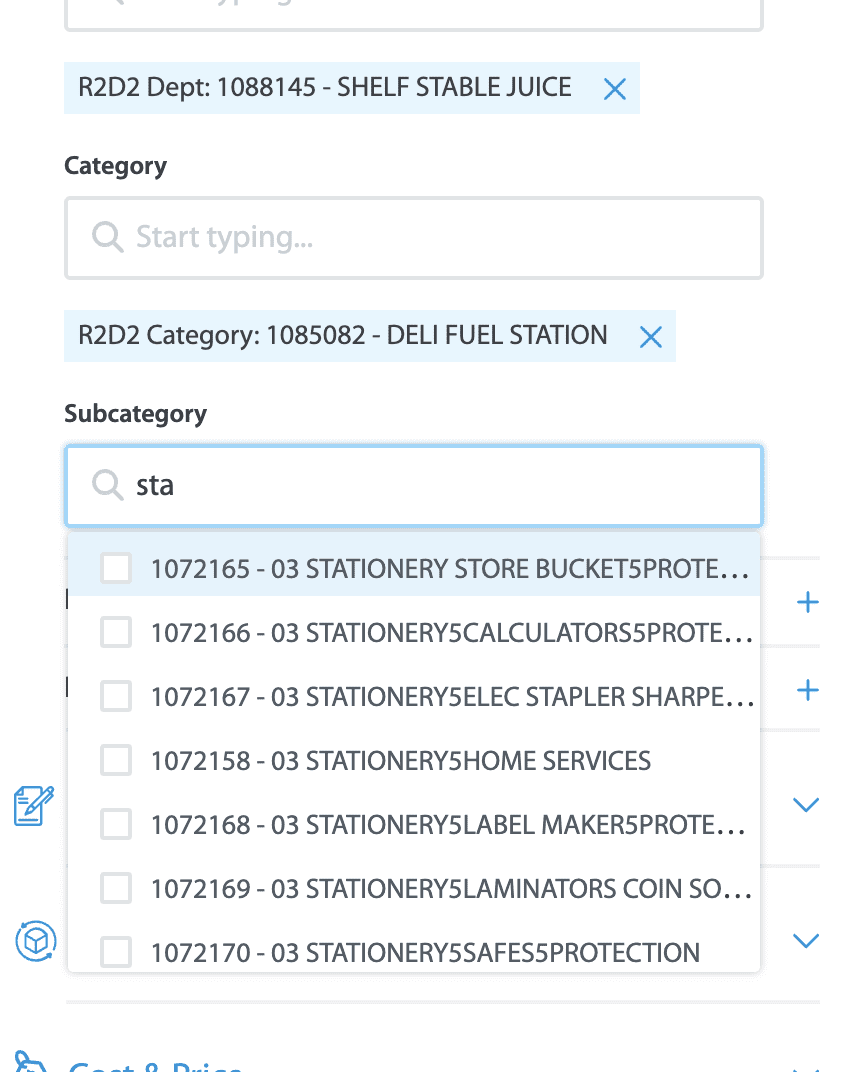
Task: Click the search icon in Subcategory field
Action: click(107, 486)
